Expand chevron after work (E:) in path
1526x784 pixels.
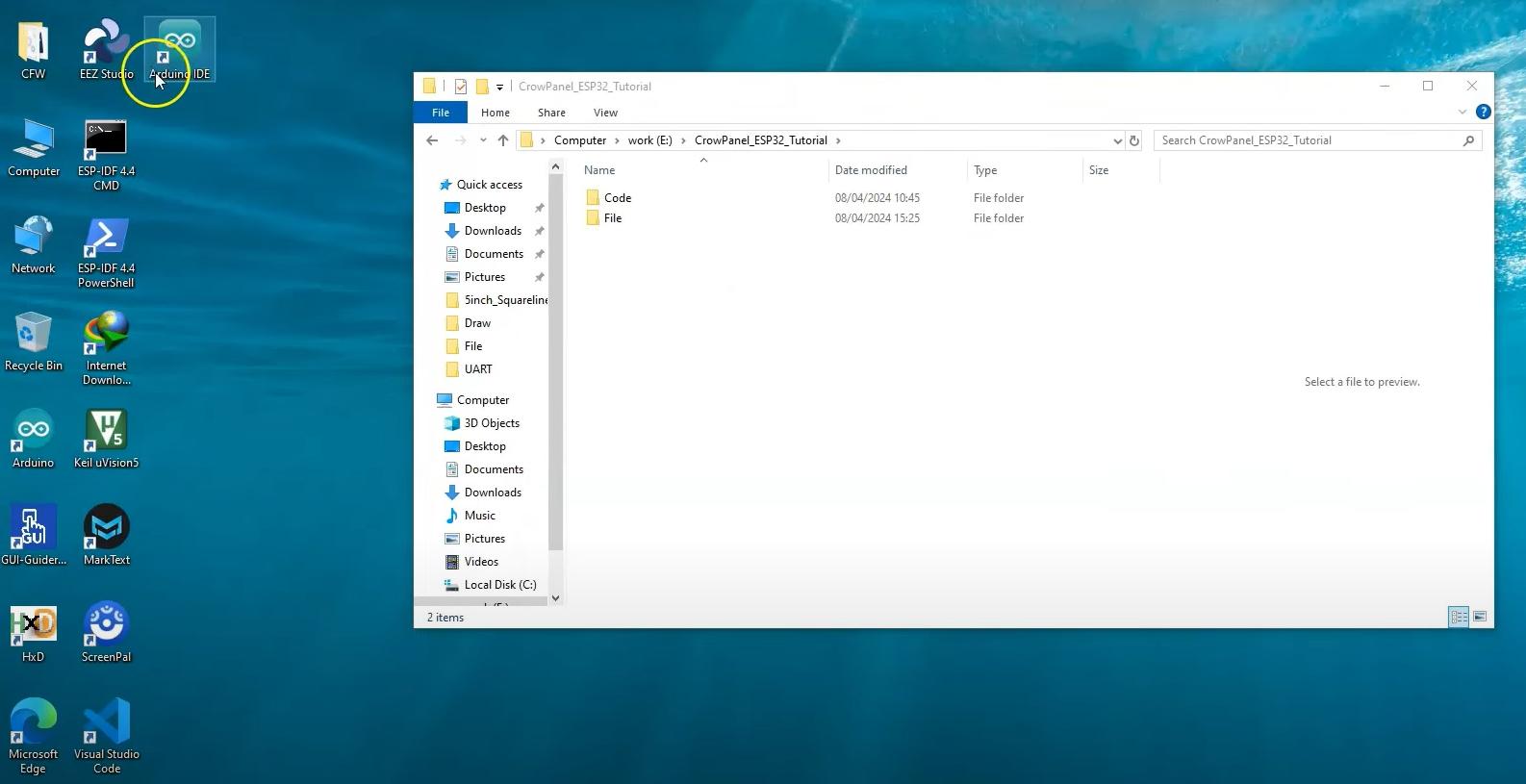(683, 140)
